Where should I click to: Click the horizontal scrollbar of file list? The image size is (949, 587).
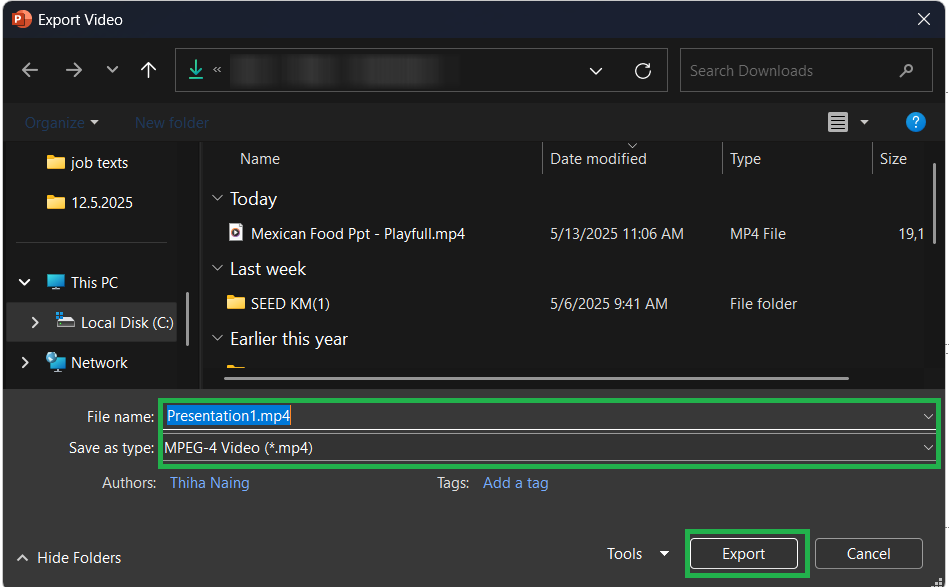(536, 379)
